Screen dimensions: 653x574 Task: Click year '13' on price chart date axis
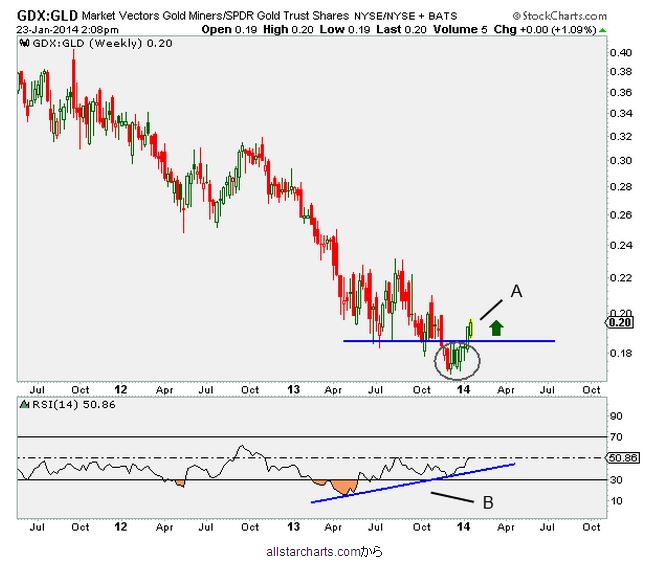(293, 389)
